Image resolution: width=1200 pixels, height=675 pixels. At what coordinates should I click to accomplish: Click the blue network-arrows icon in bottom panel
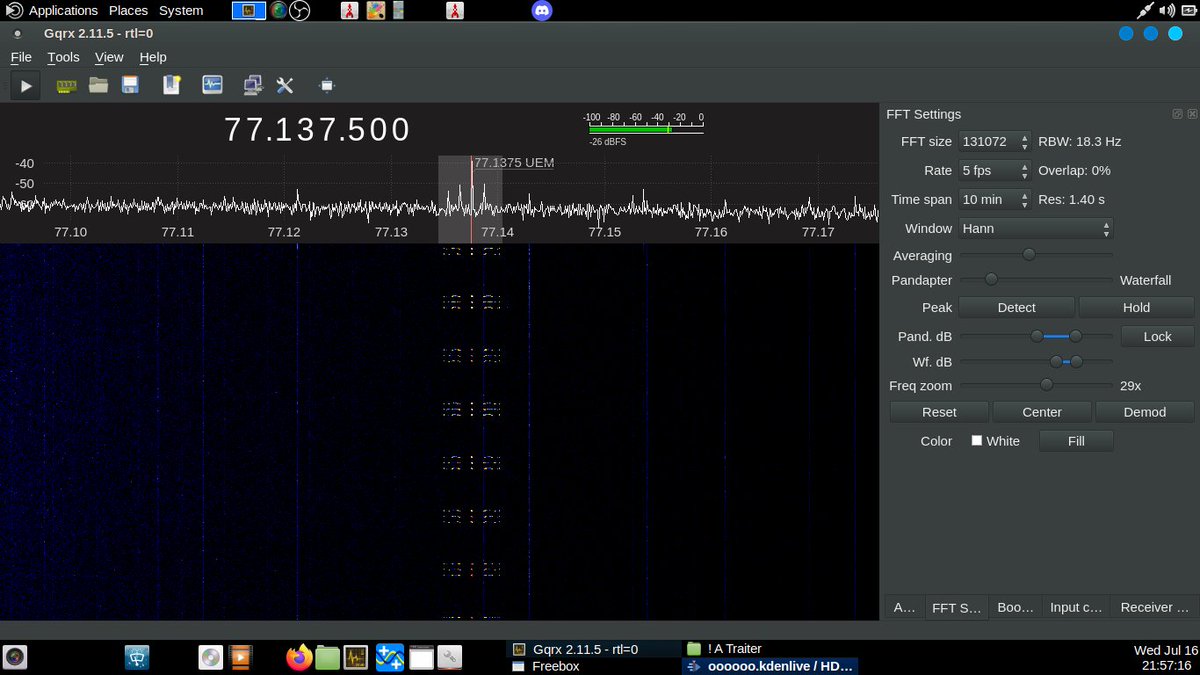click(389, 657)
